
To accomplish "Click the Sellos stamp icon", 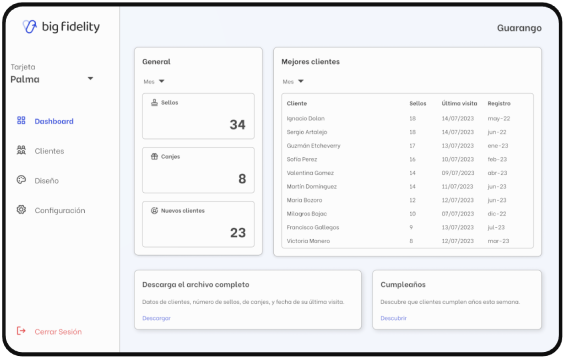I will [154, 103].
